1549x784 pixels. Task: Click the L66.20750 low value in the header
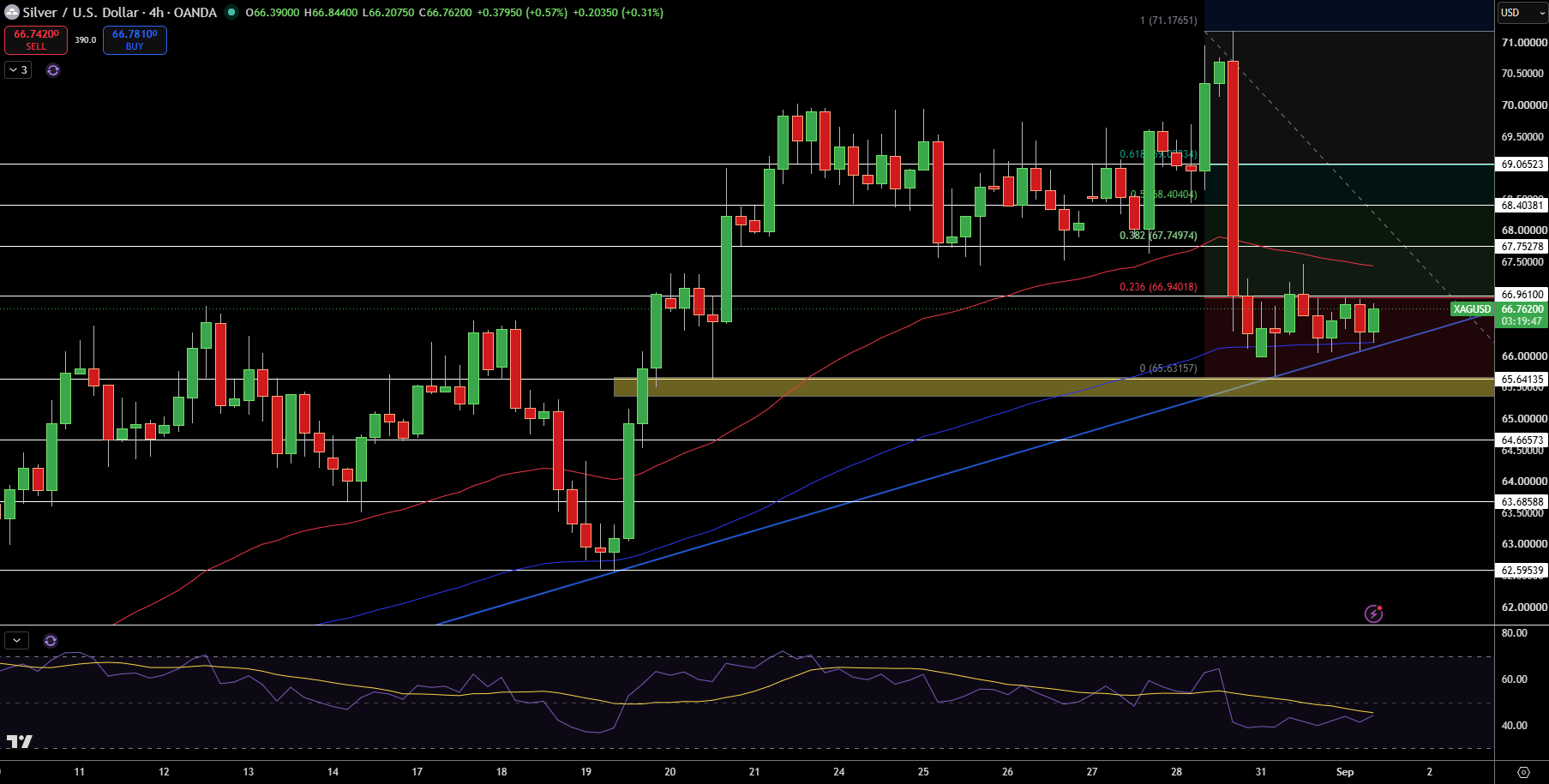(388, 13)
